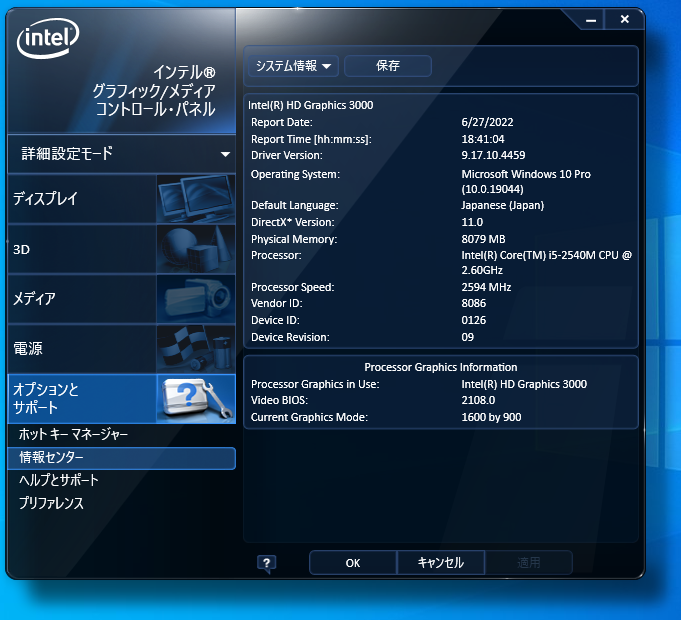Click the Processor Speed value 2594 MHz
Viewport: 681px width, 620px height.
coord(486,287)
